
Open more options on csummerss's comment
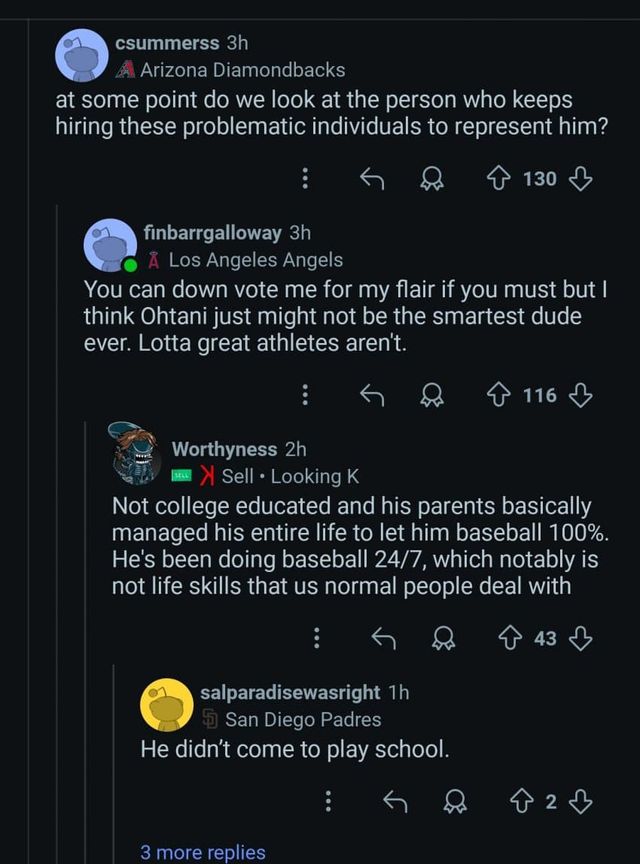point(306,179)
